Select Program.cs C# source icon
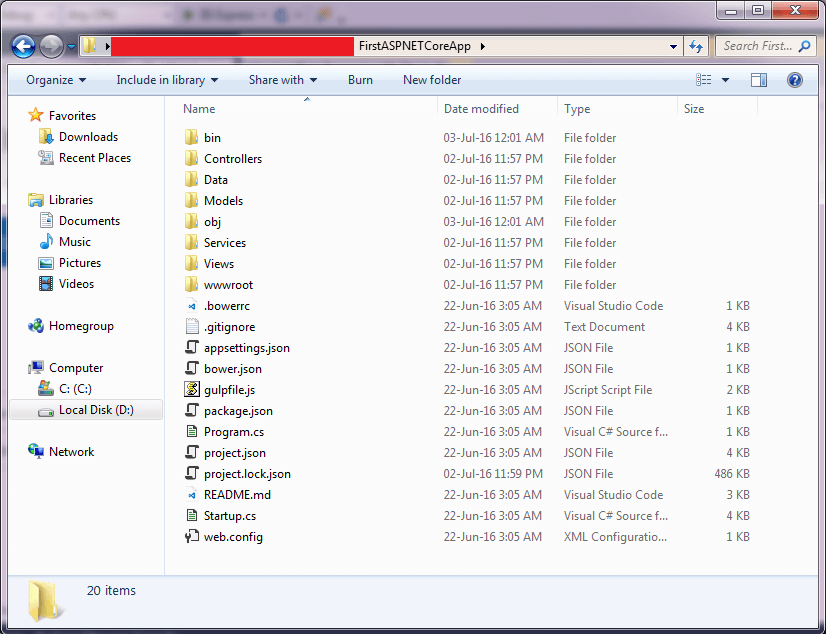The height and width of the screenshot is (634, 826). pyautogui.click(x=192, y=431)
